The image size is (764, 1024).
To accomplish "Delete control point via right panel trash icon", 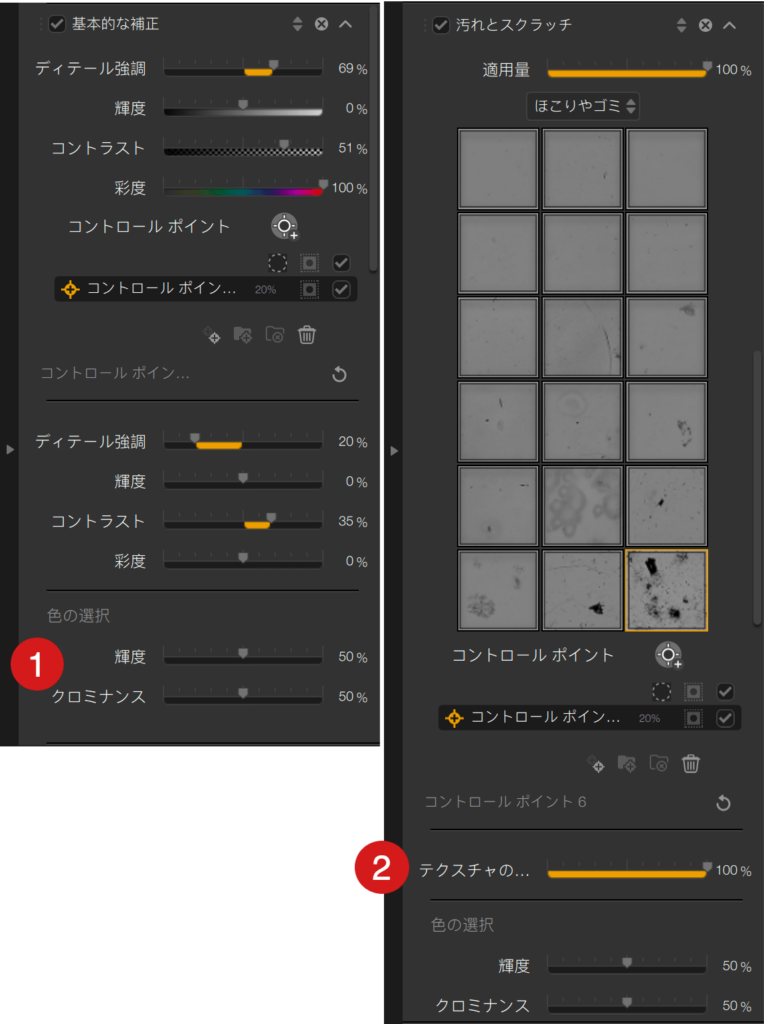I will pos(691,763).
